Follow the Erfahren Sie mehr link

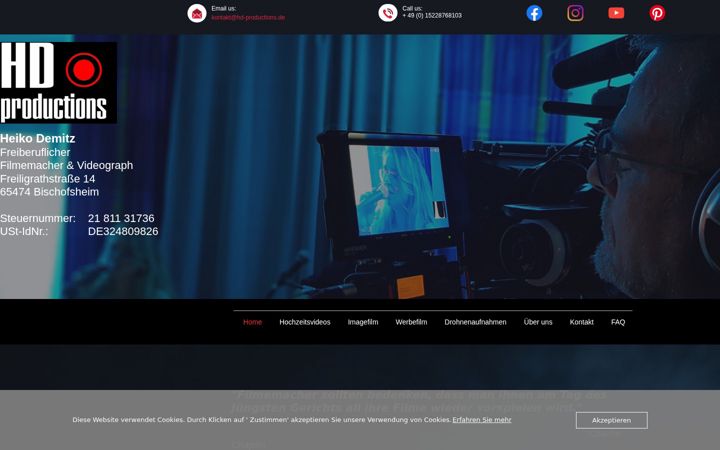482,420
